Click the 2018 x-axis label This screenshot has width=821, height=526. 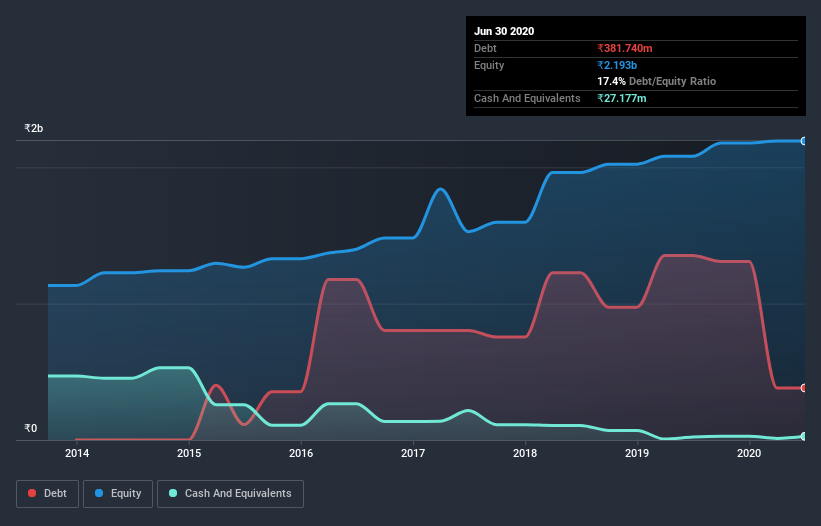point(525,453)
